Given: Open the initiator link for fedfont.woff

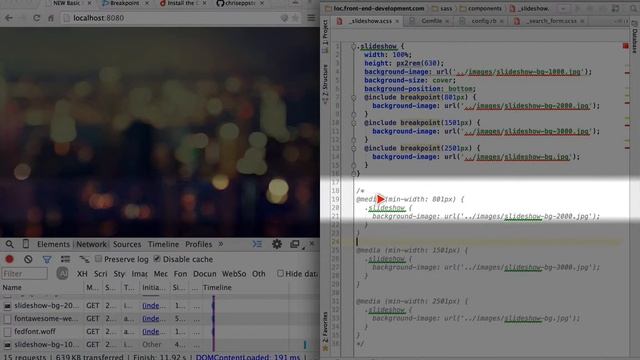Looking at the screenshot, I should (x=153, y=331).
